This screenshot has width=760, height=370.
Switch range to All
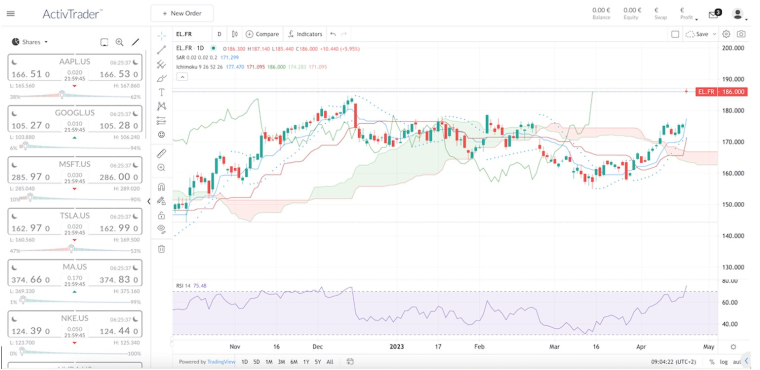330,362
